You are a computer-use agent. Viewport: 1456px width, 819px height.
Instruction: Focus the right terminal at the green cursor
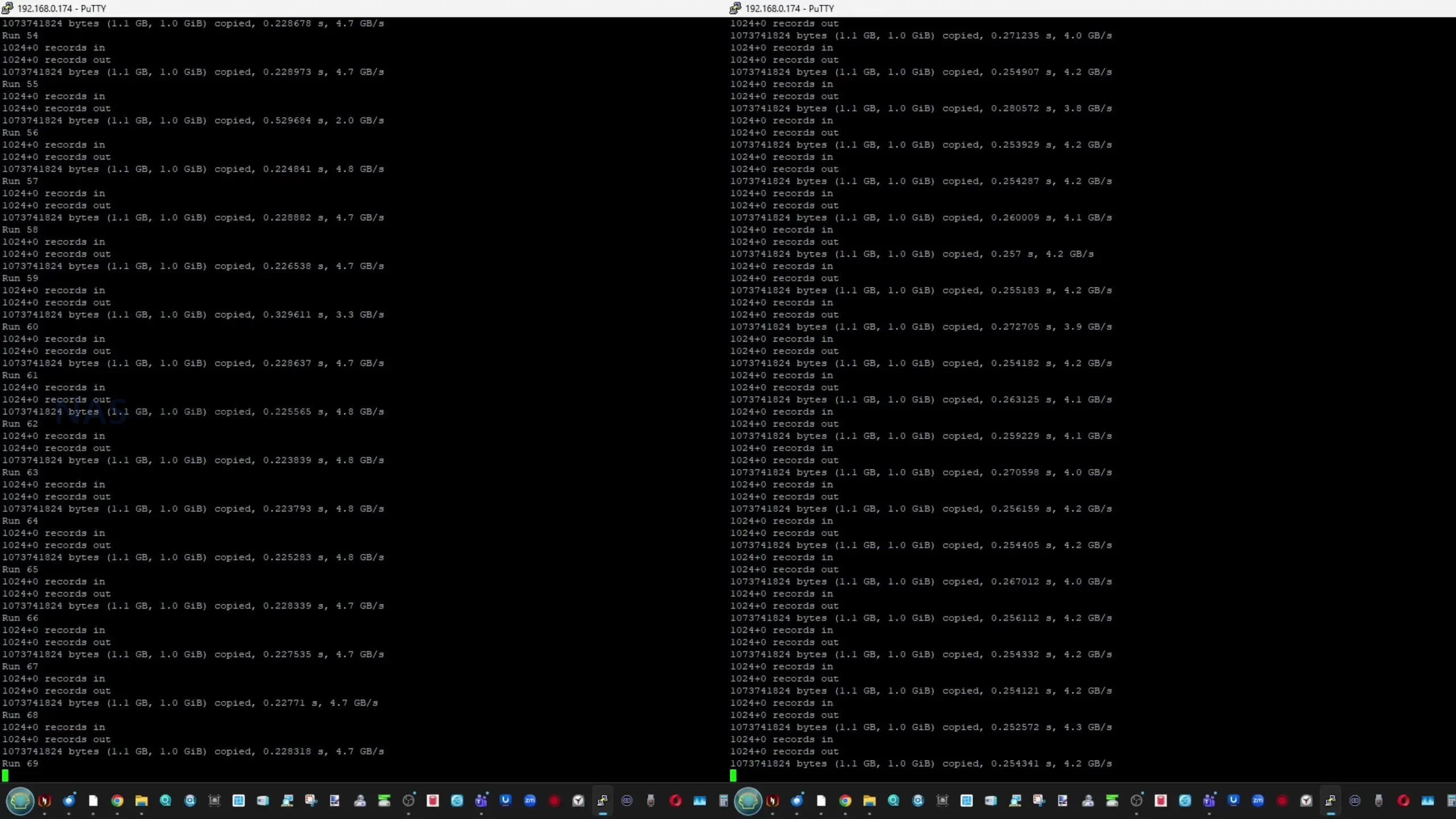coord(733,775)
